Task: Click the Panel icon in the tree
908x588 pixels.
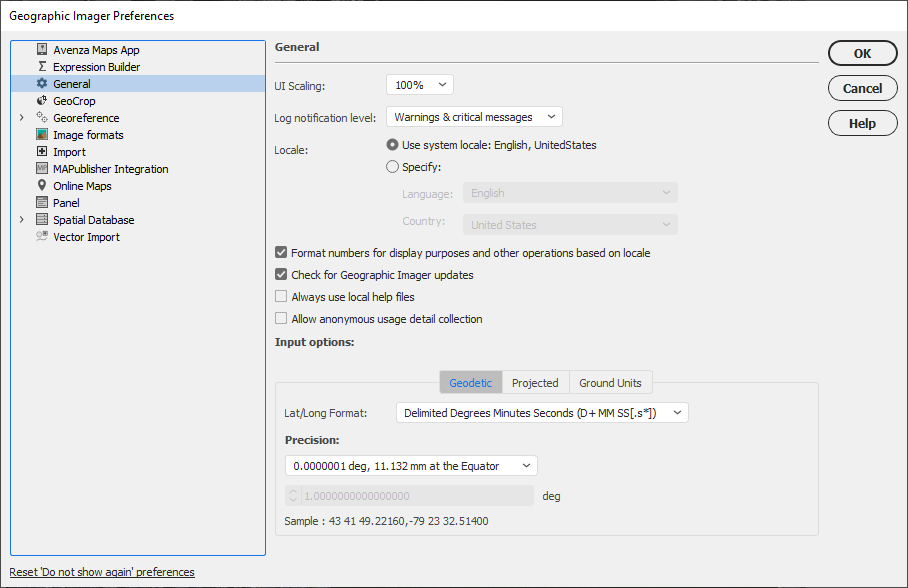Action: coord(42,202)
